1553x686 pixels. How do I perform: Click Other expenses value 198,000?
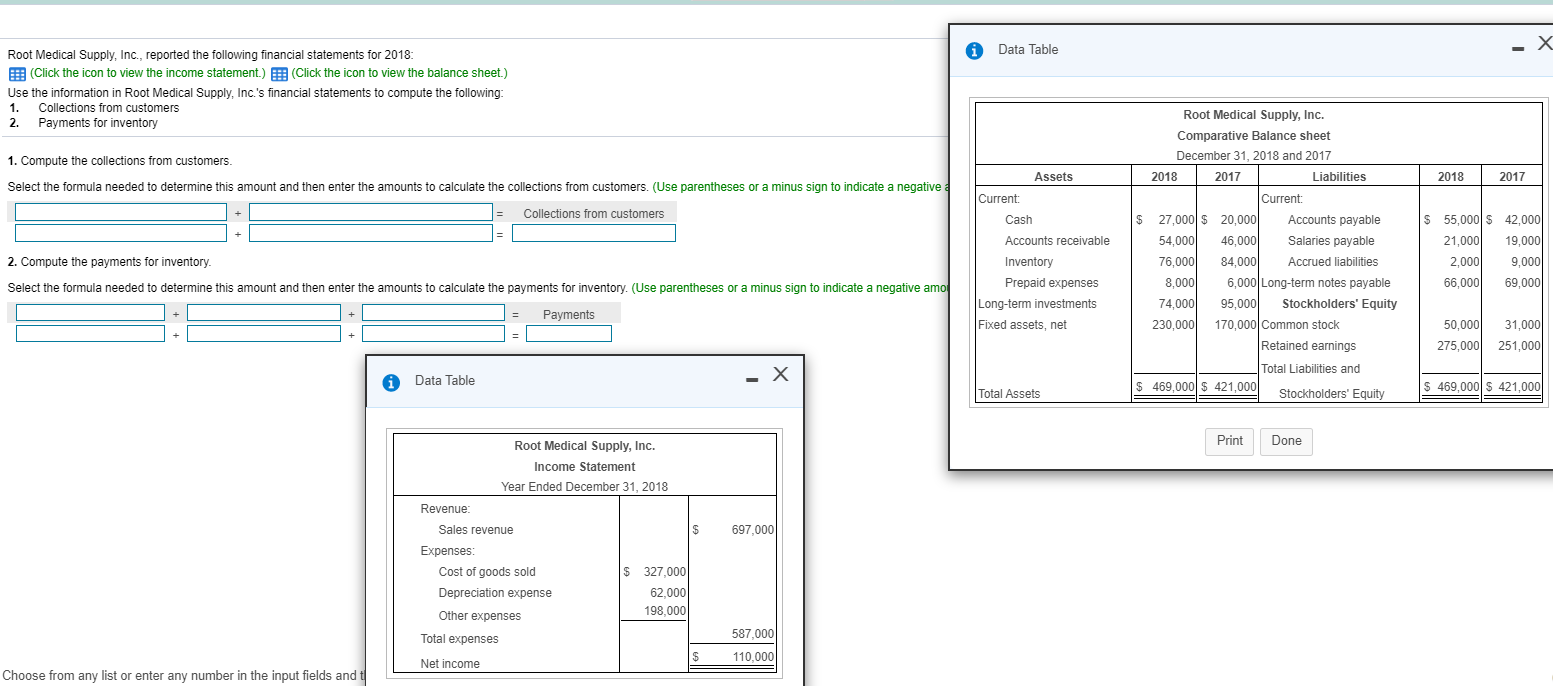pyautogui.click(x=664, y=611)
